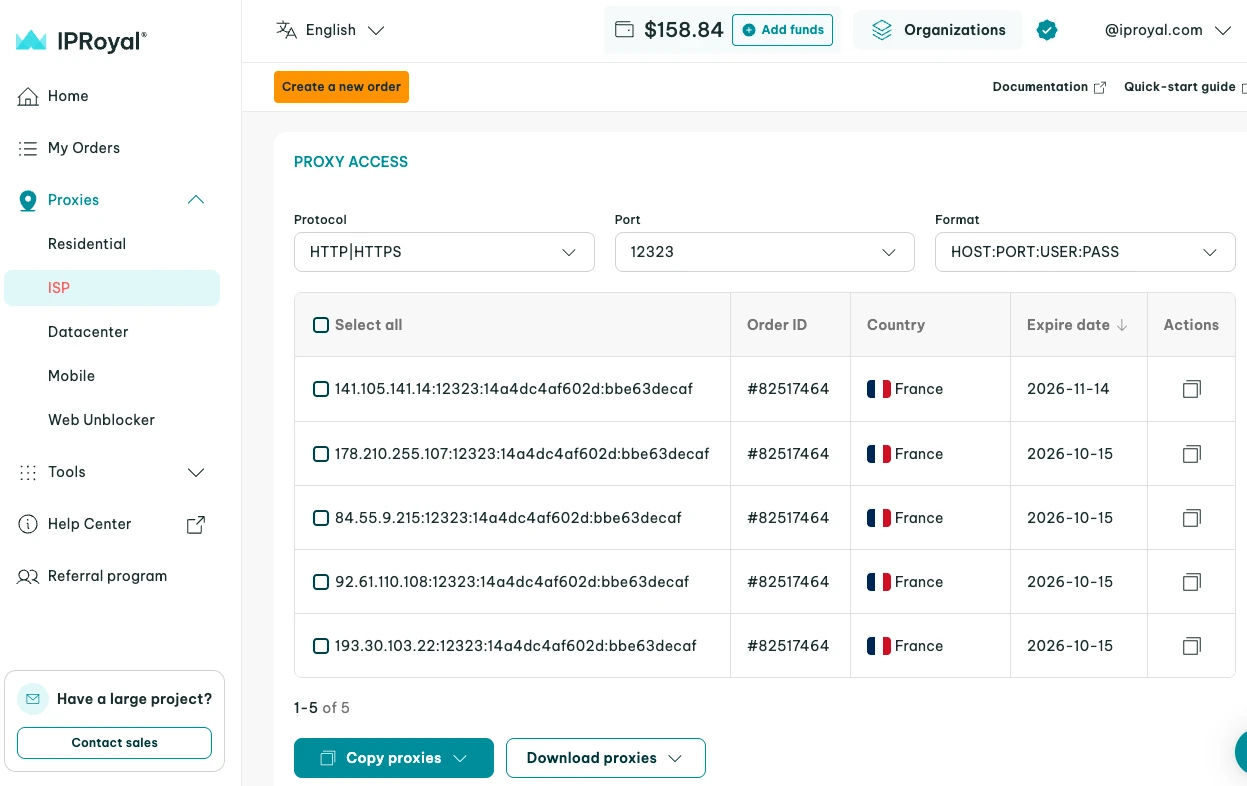Copy proxy 92.61.110.108 via Actions icon
Viewport: 1247px width, 786px height.
(1191, 582)
